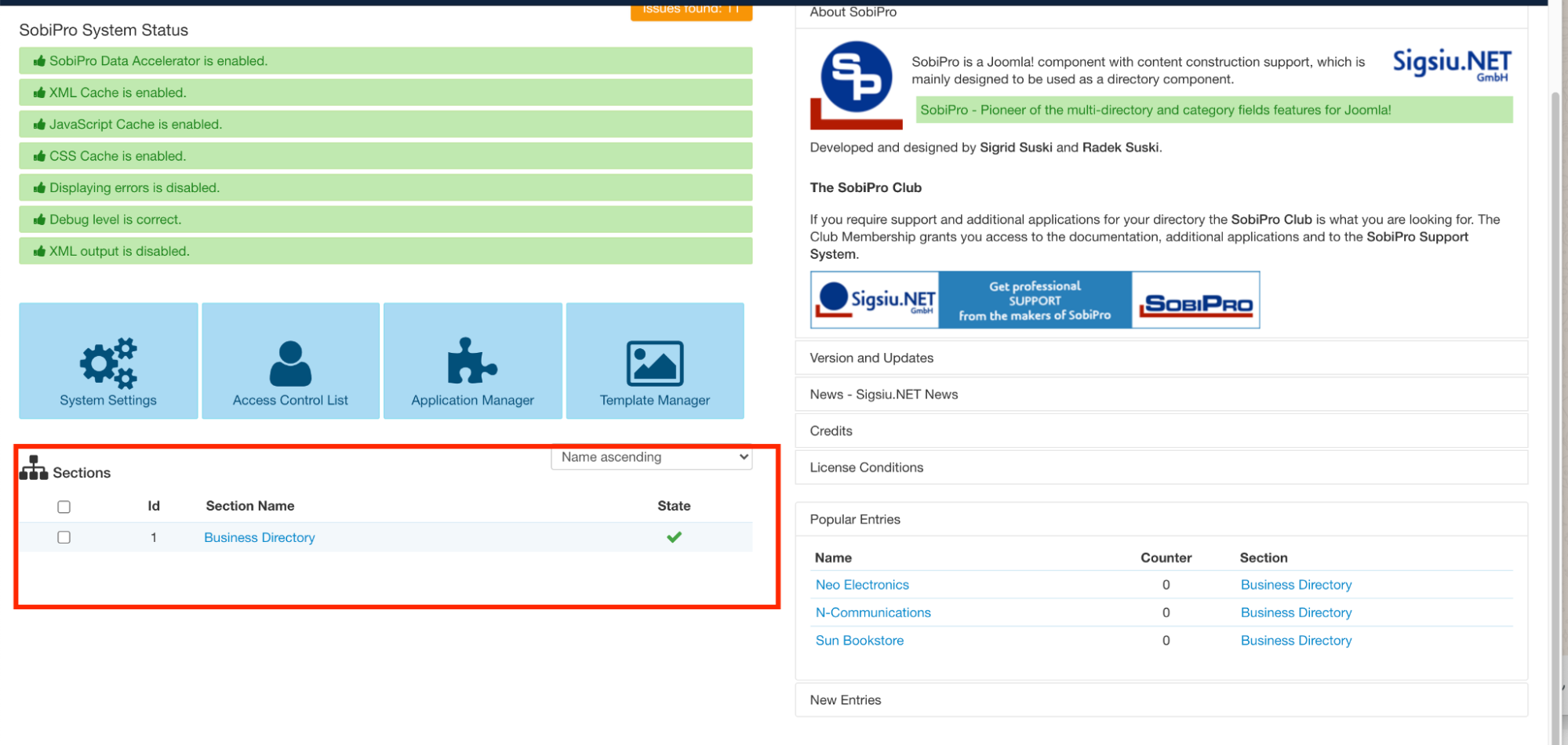Click Section header in Popular Entries

pos(1264,558)
